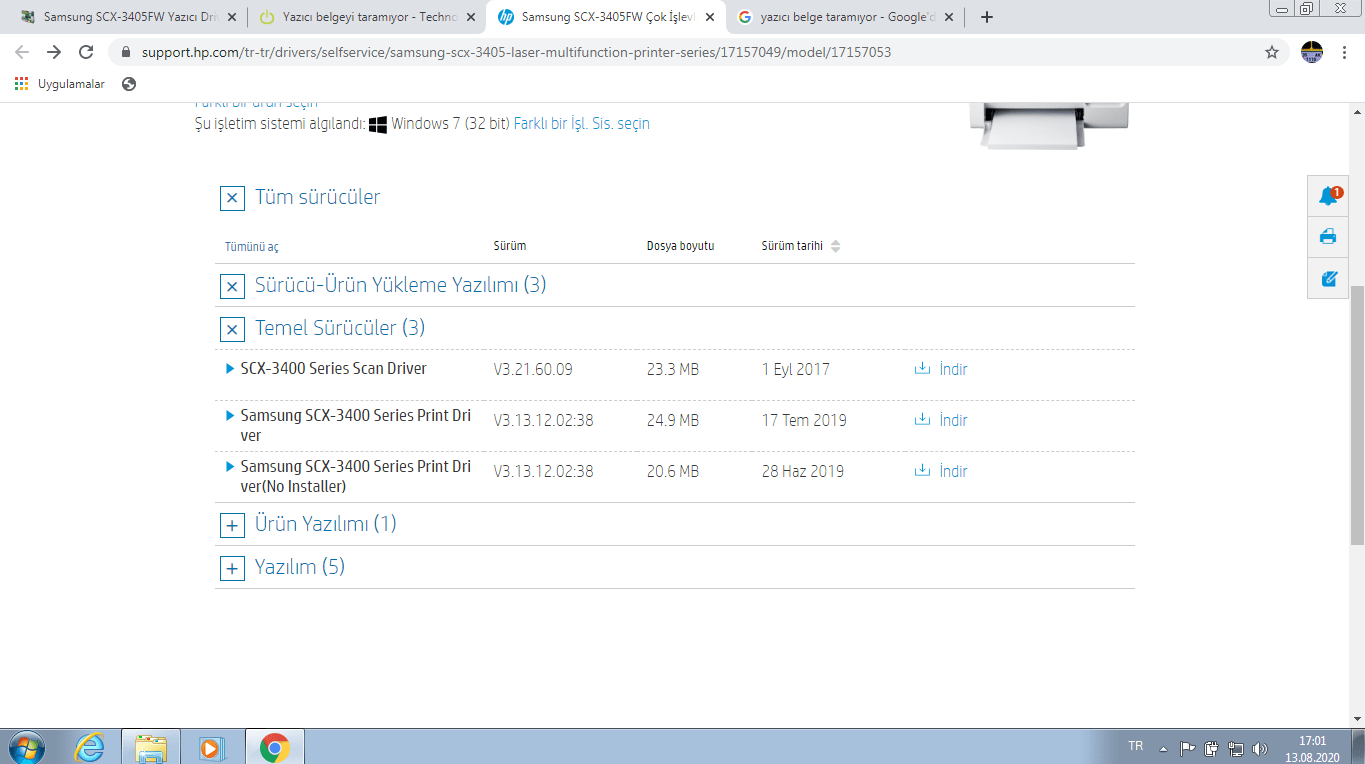Screen dimensions: 1365x764
Task: Click the Dosya boyutu column header
Action: pyautogui.click(x=681, y=246)
